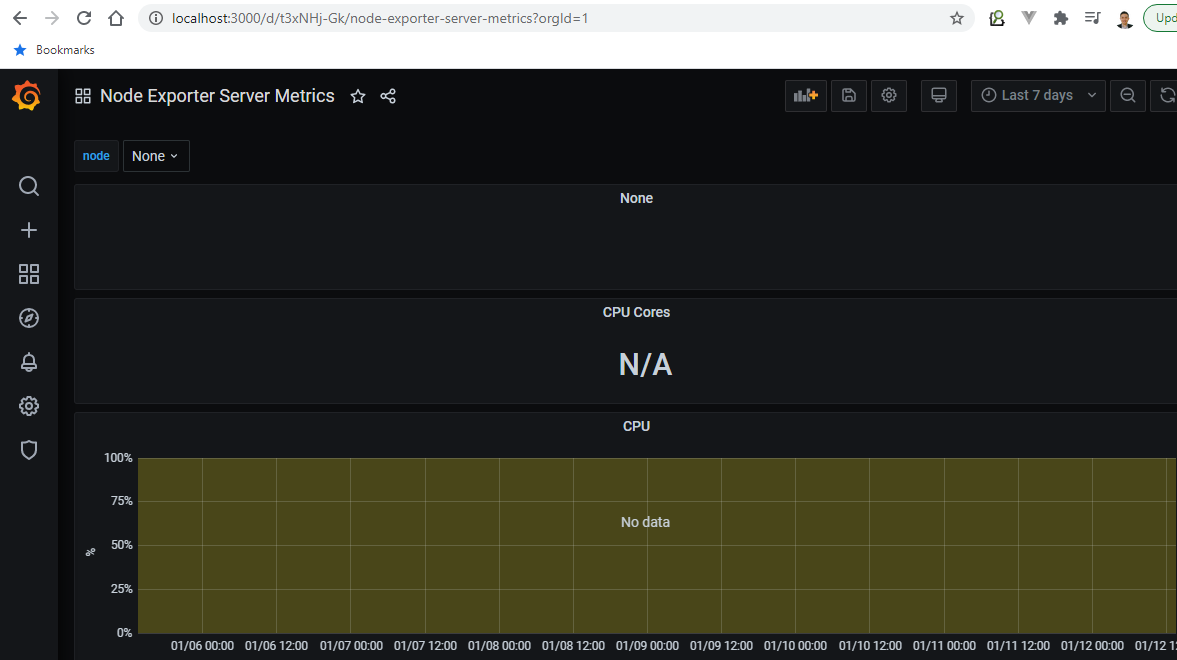Click the 01/11 12:00 x-axis label
The height and width of the screenshot is (660, 1177).
[x=1018, y=646]
